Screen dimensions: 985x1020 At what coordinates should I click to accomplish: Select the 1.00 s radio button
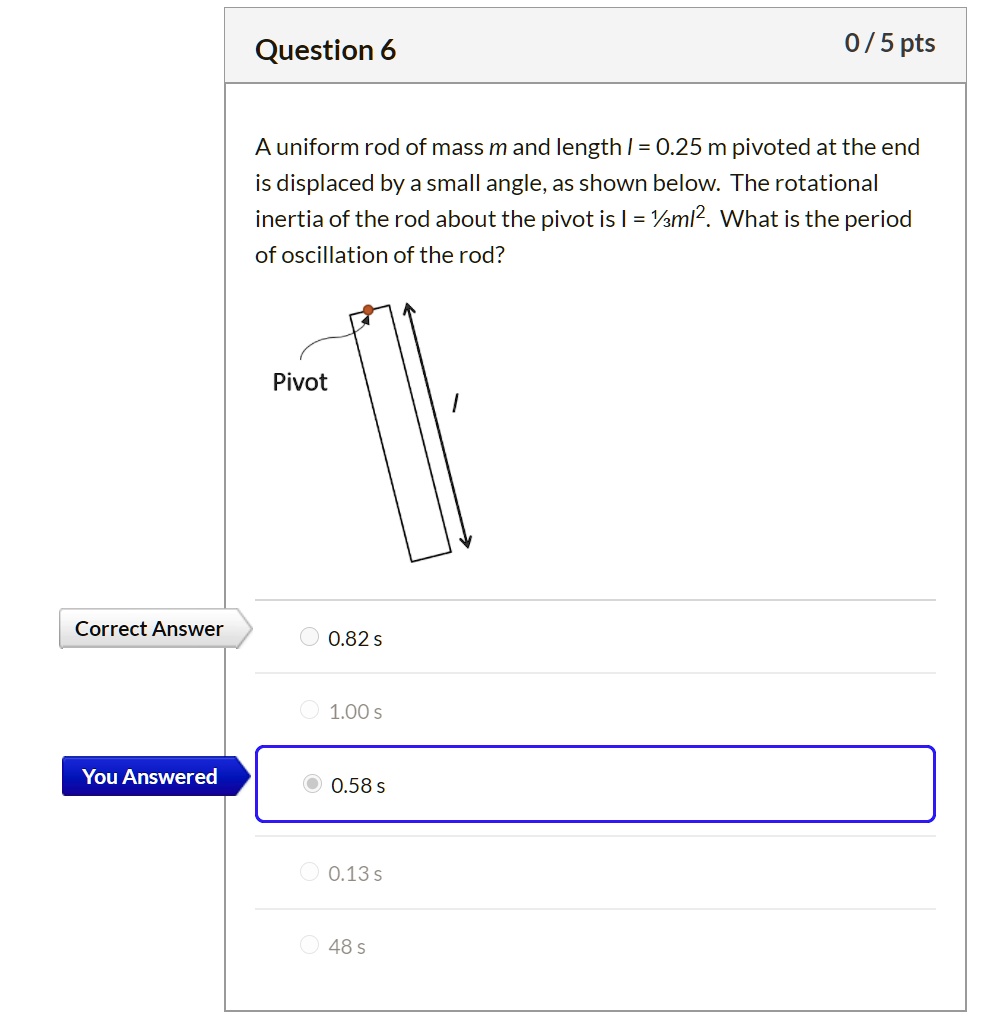point(309,709)
